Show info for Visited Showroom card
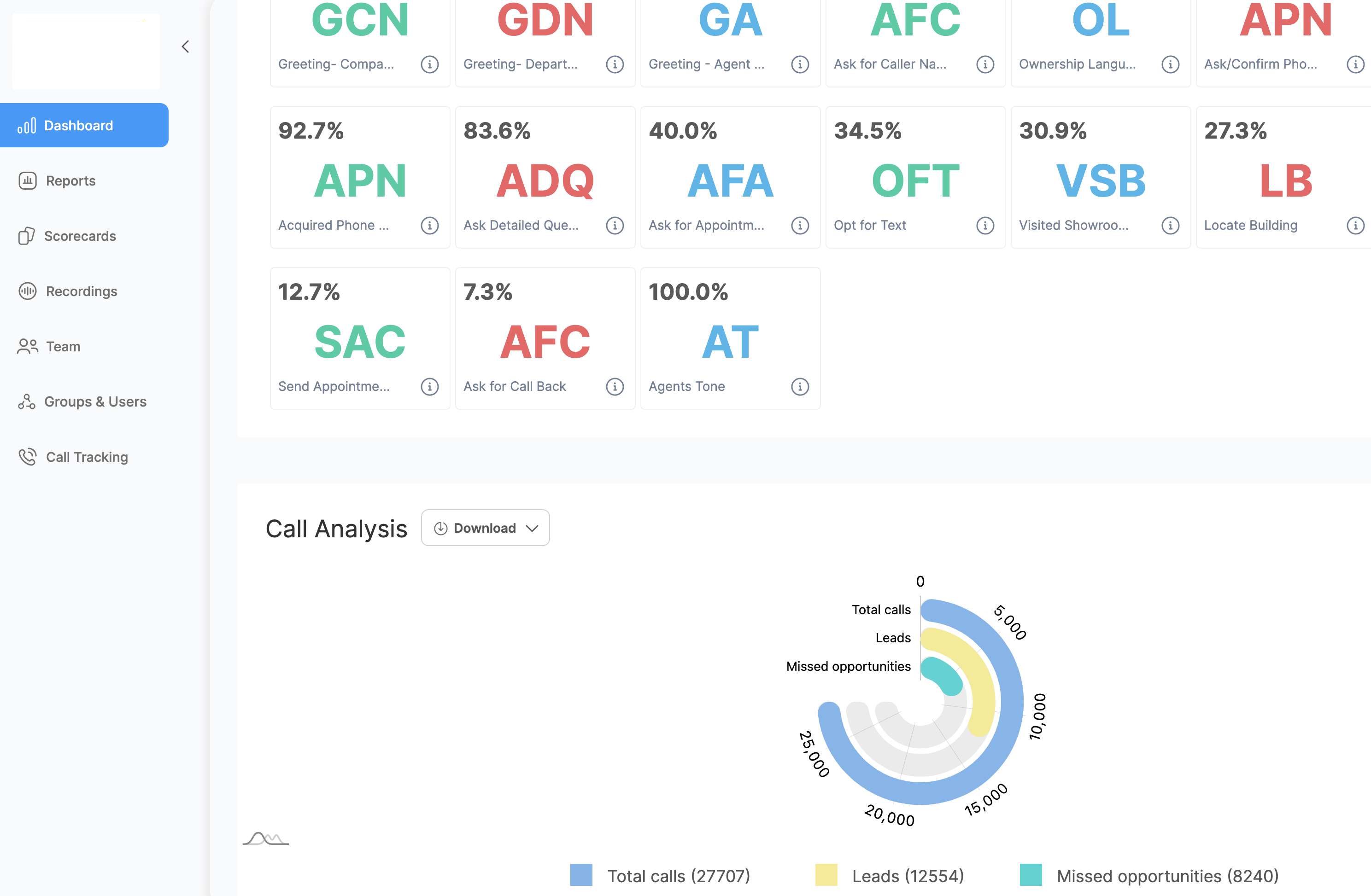The width and height of the screenshot is (1371, 896). (x=1170, y=225)
